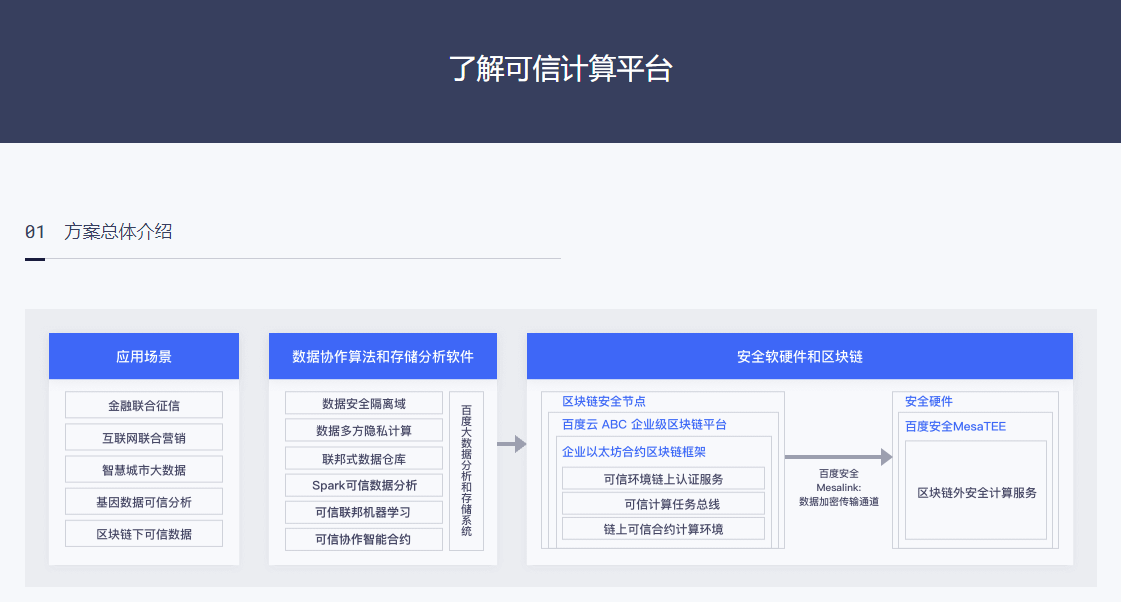Click the 数据协作算法和存储分析软件 header
Viewport: 1121px width, 602px height.
click(x=383, y=356)
